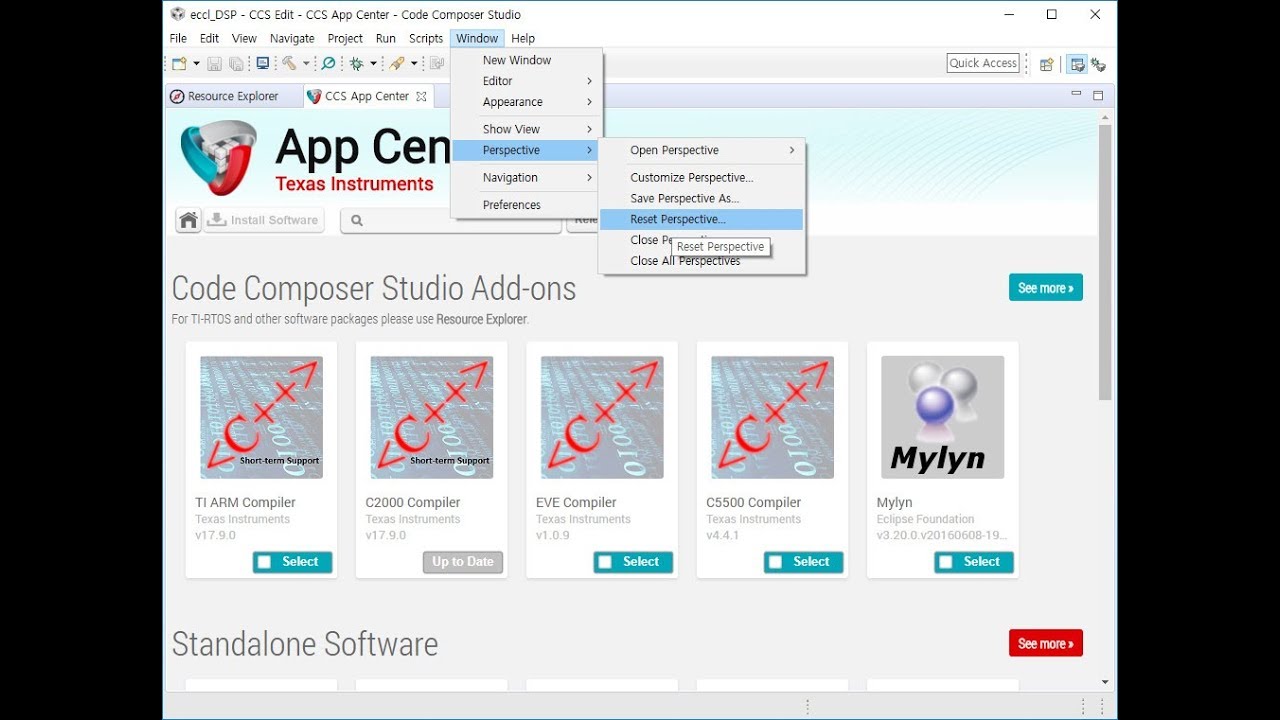Choose Reset Perspective from the submenu
Viewport: 1280px width, 720px height.
[x=701, y=219]
